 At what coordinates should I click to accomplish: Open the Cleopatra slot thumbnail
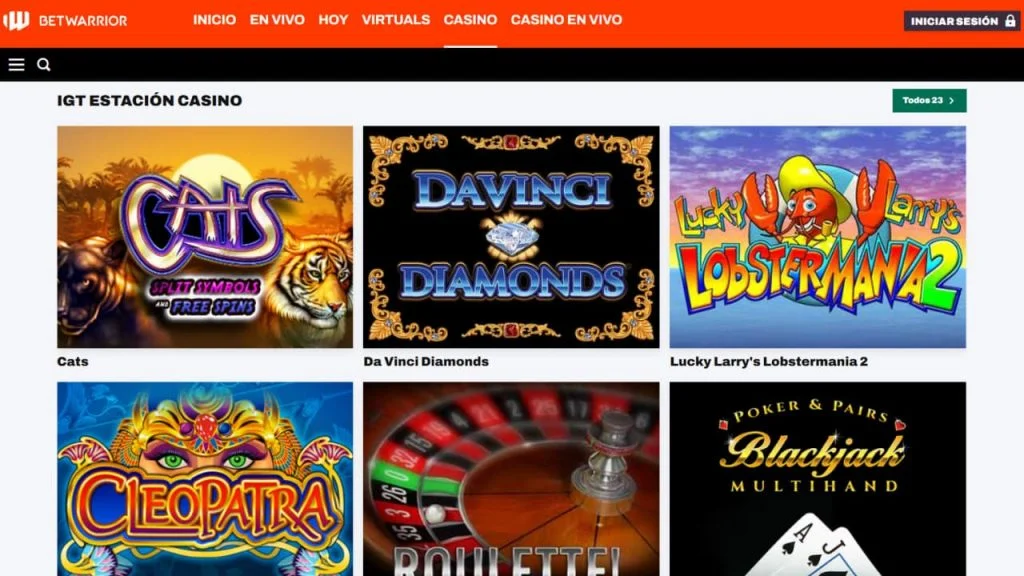pyautogui.click(x=205, y=479)
